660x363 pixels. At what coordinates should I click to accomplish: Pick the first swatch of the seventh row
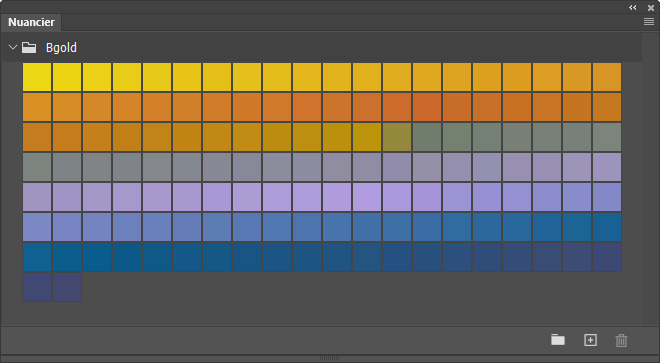point(37,257)
